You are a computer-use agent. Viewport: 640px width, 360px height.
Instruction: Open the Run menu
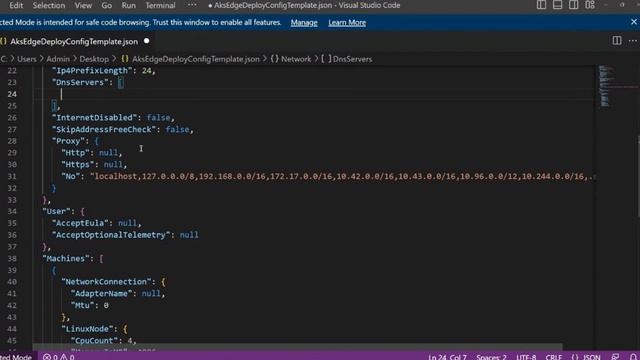pos(129,5)
